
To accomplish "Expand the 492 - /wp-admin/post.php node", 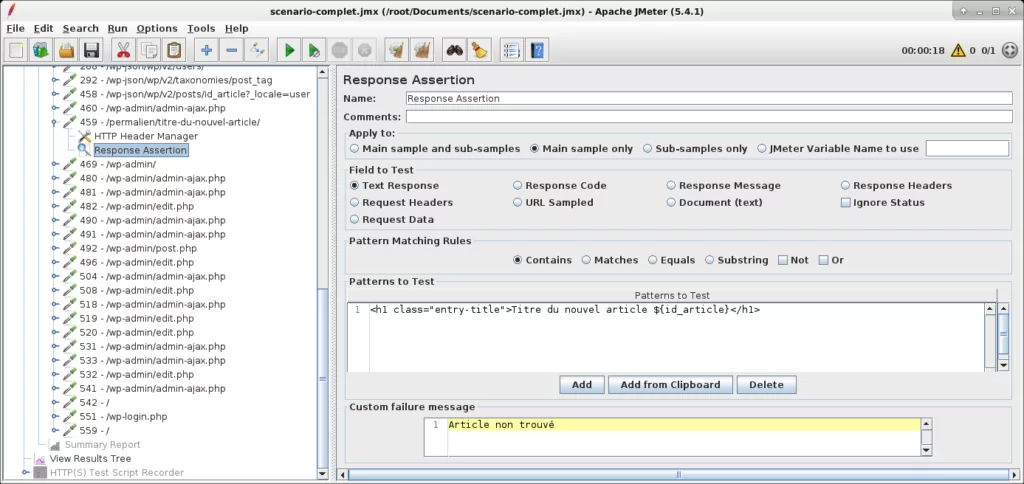I will (55, 248).
